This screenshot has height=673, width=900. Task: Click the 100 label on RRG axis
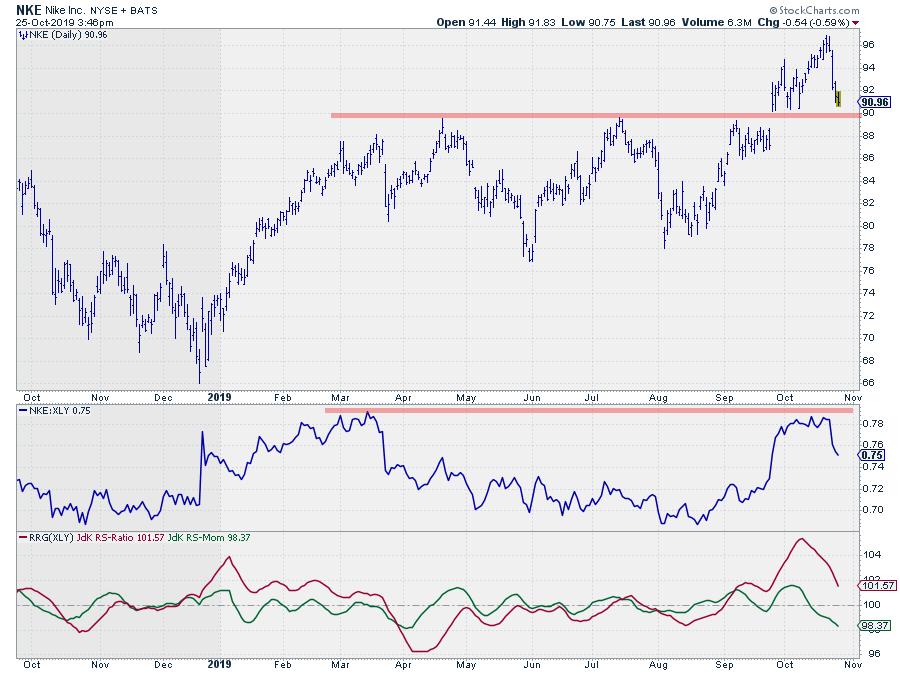coord(872,605)
